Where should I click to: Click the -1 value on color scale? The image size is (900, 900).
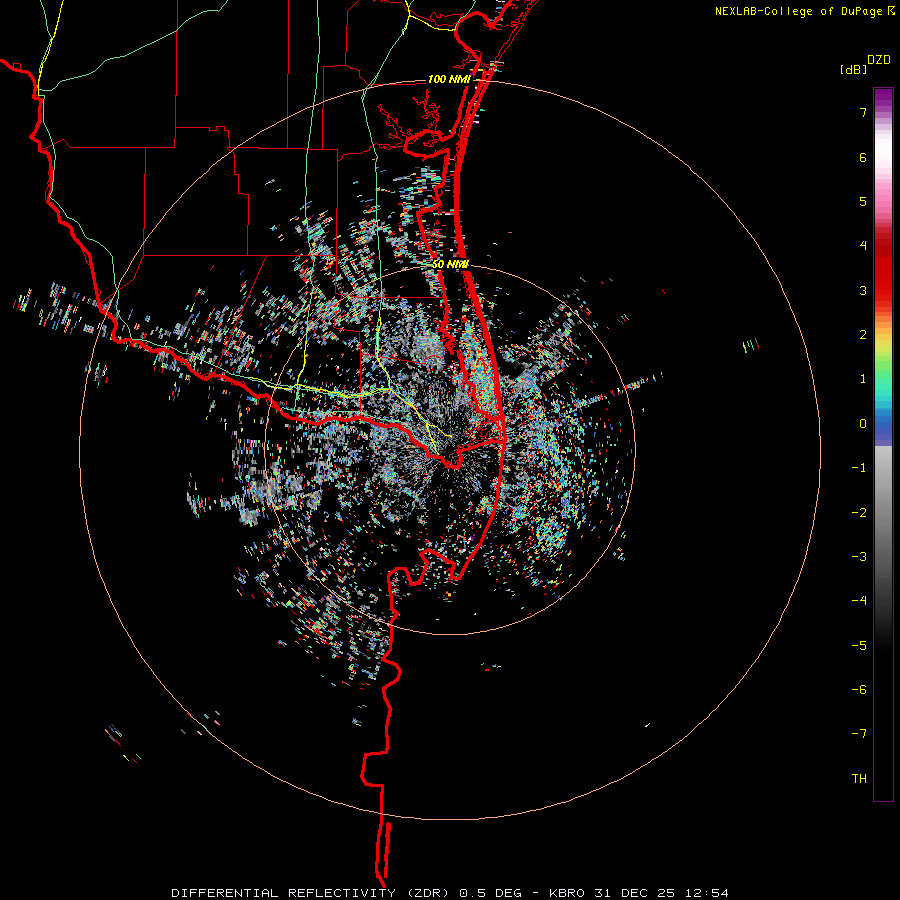[x=859, y=468]
